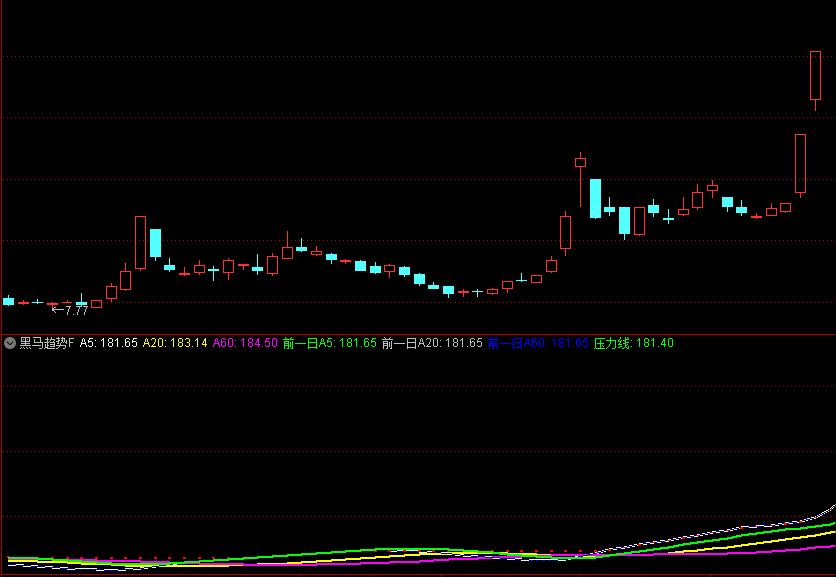
Task: Click the highest red candlestick at far right
Action: (815, 75)
